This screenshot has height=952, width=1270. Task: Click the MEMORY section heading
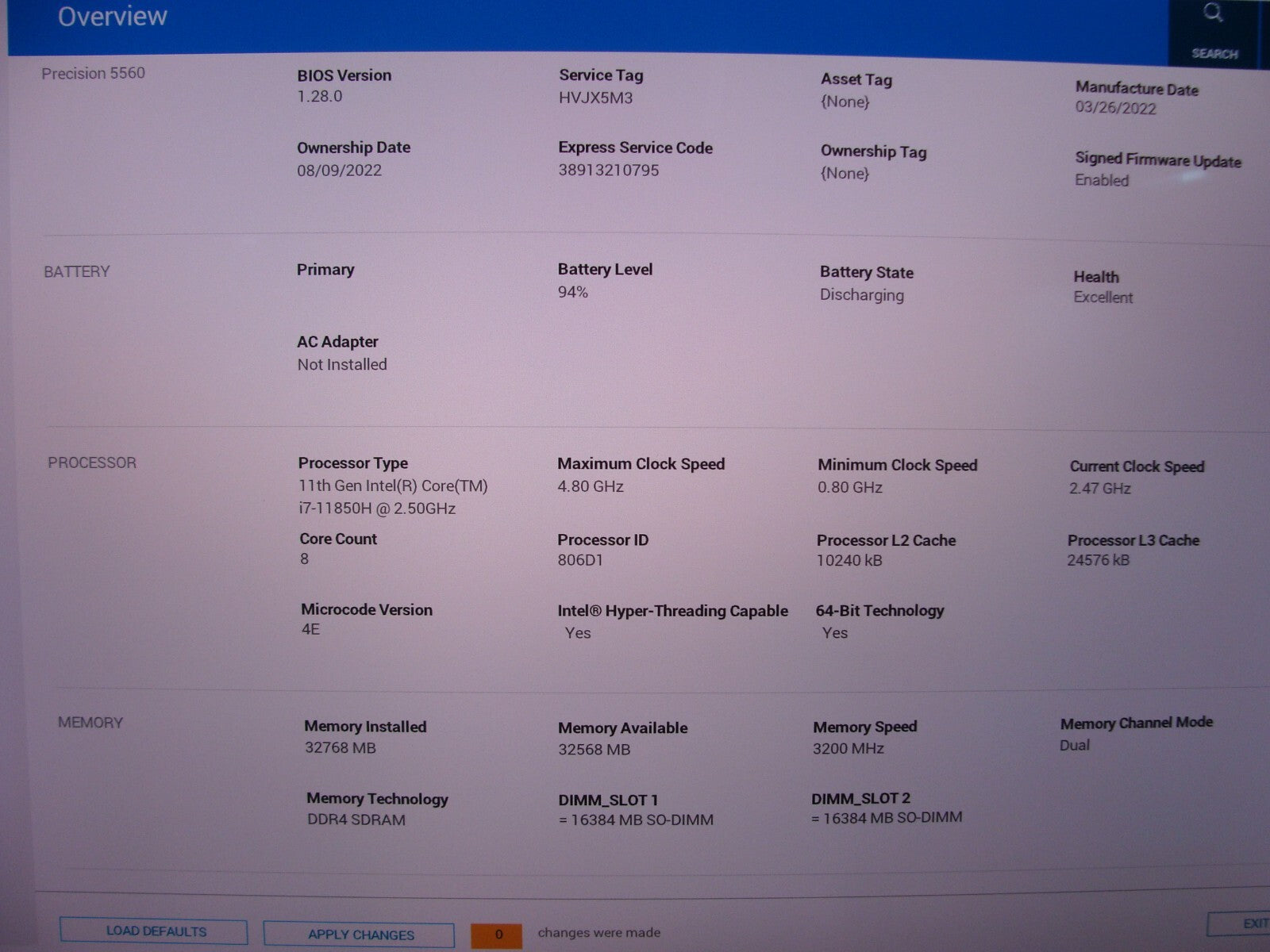90,723
